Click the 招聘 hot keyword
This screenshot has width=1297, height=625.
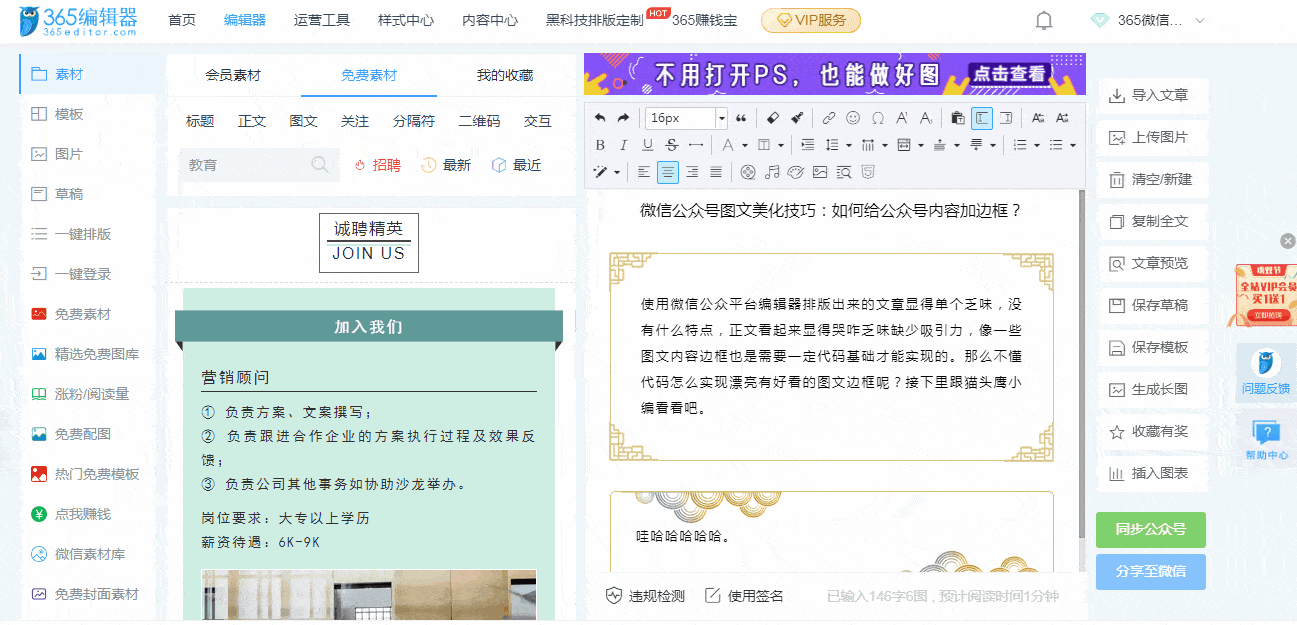(x=378, y=165)
